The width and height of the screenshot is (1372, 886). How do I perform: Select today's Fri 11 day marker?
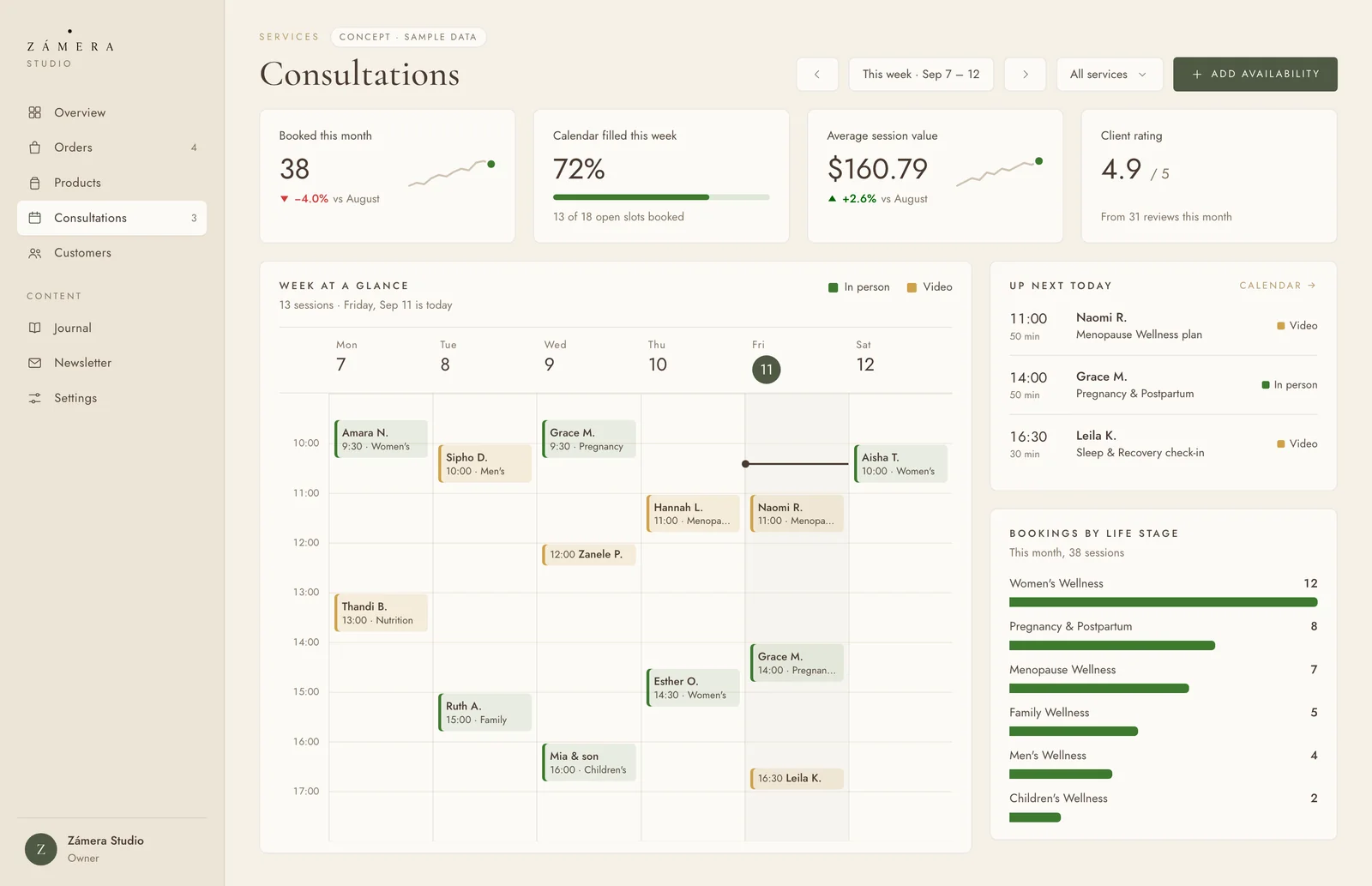[767, 370]
